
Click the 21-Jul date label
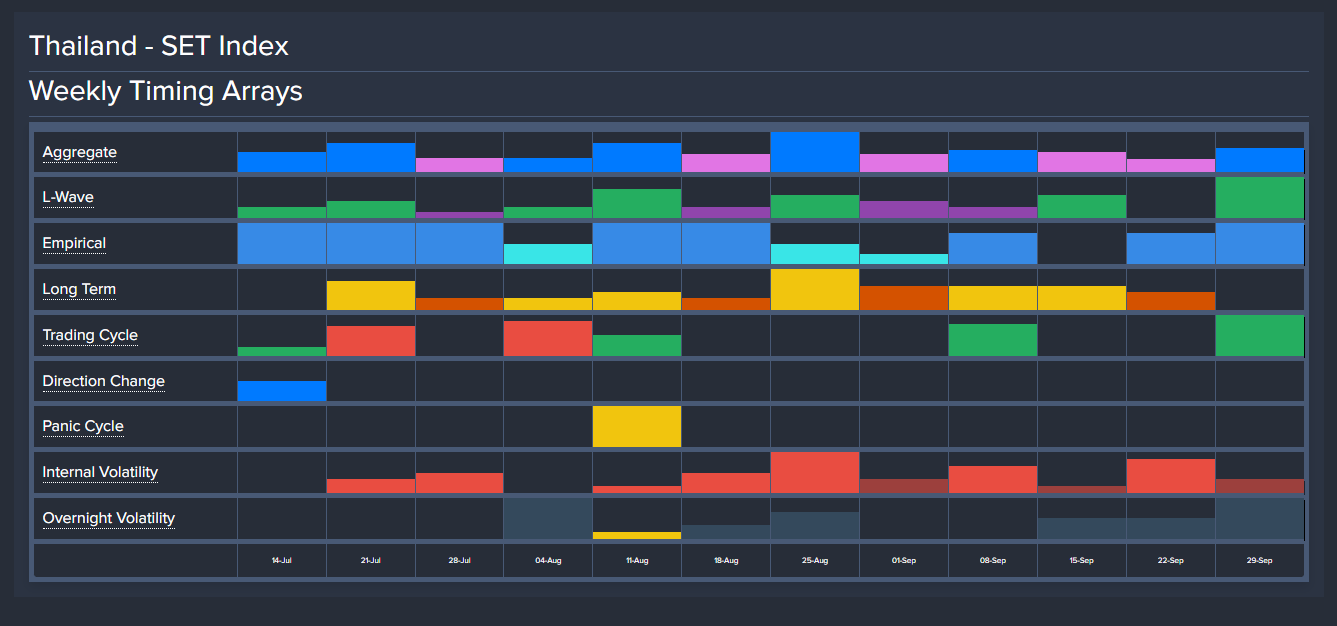point(371,561)
